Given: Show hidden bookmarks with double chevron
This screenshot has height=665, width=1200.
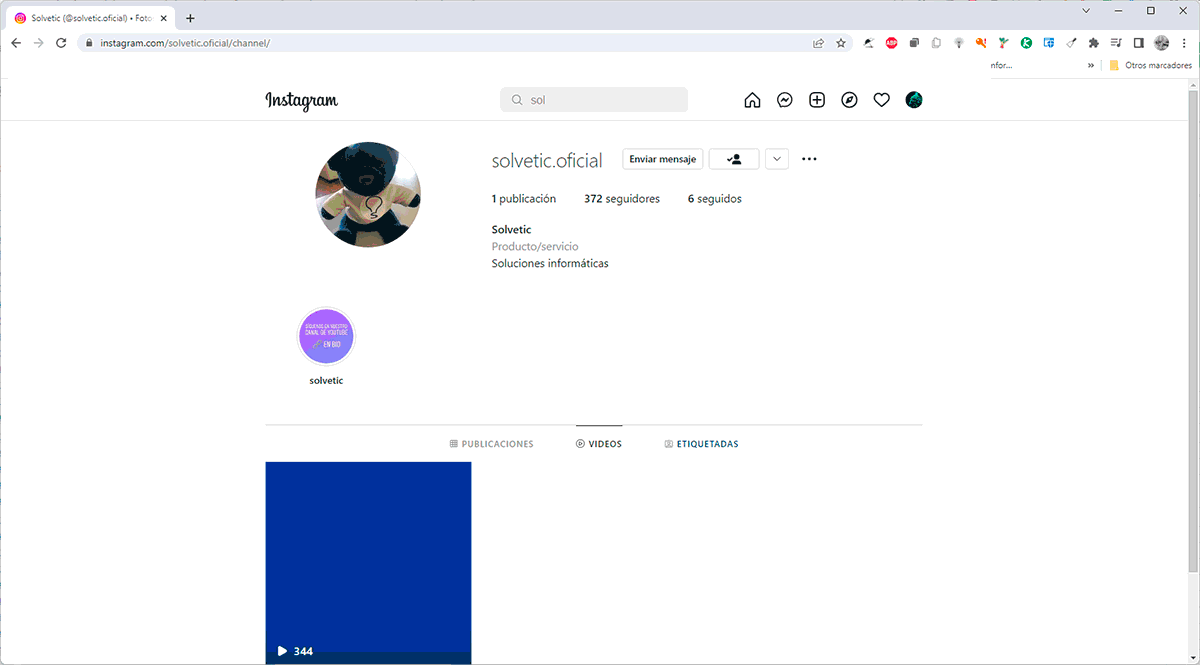Looking at the screenshot, I should [x=1091, y=65].
